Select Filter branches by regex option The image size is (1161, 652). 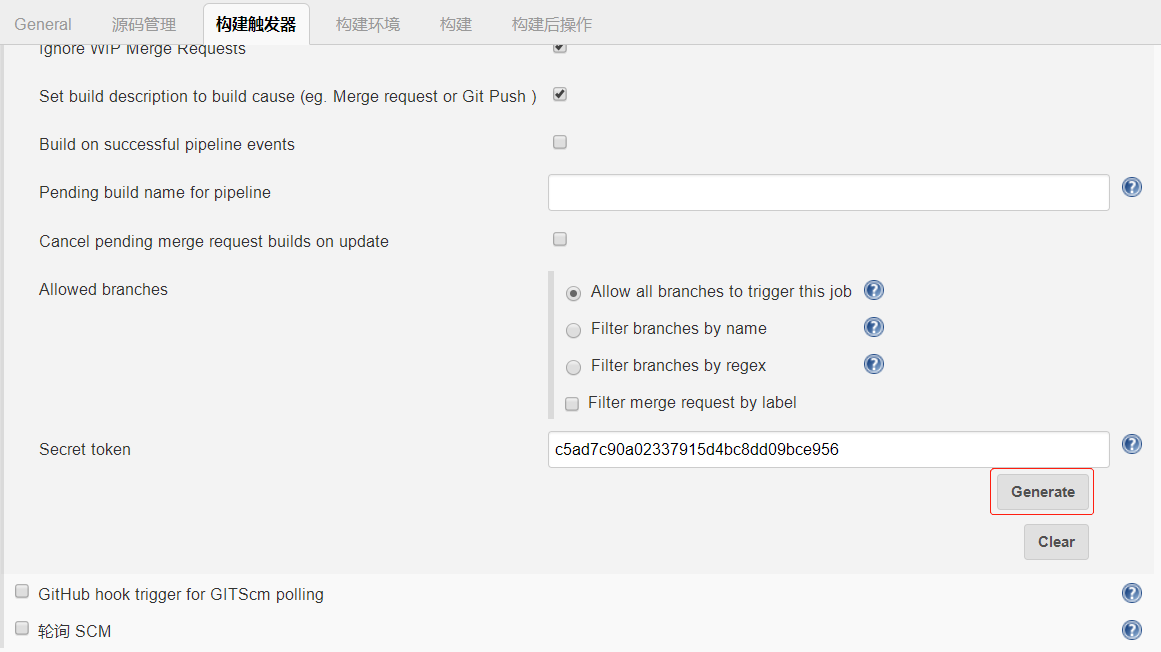573,367
